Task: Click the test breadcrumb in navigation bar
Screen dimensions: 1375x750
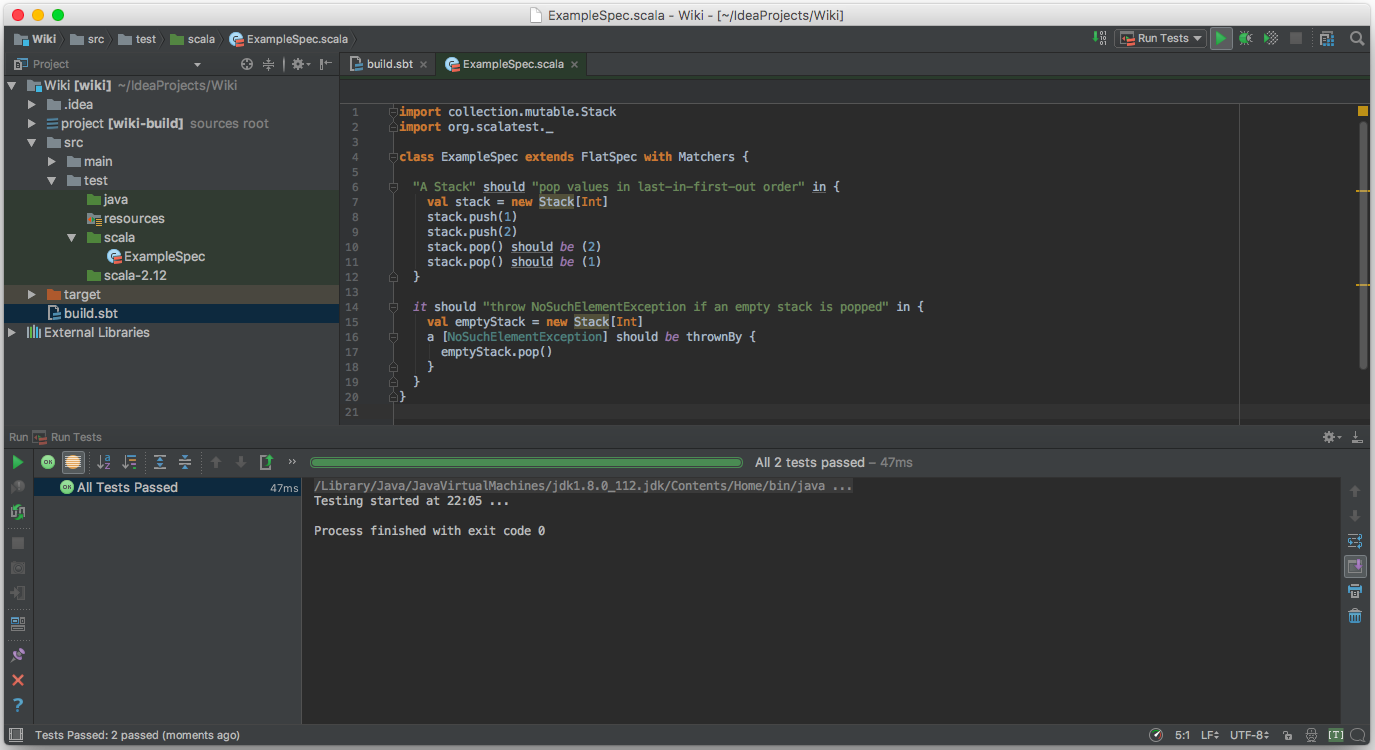Action: coord(137,39)
